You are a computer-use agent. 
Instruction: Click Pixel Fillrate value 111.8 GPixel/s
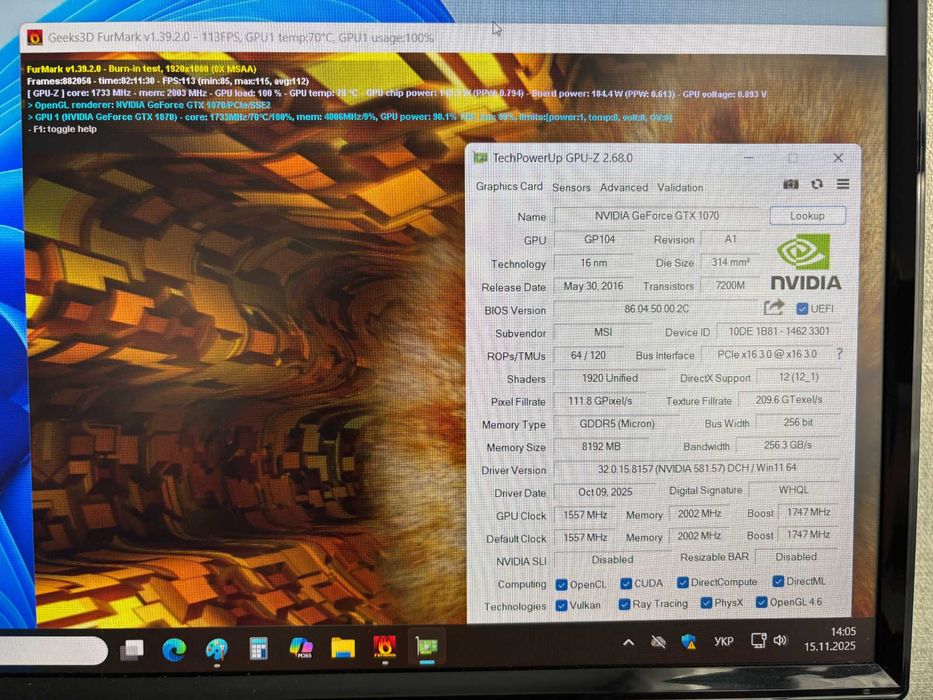tap(600, 401)
